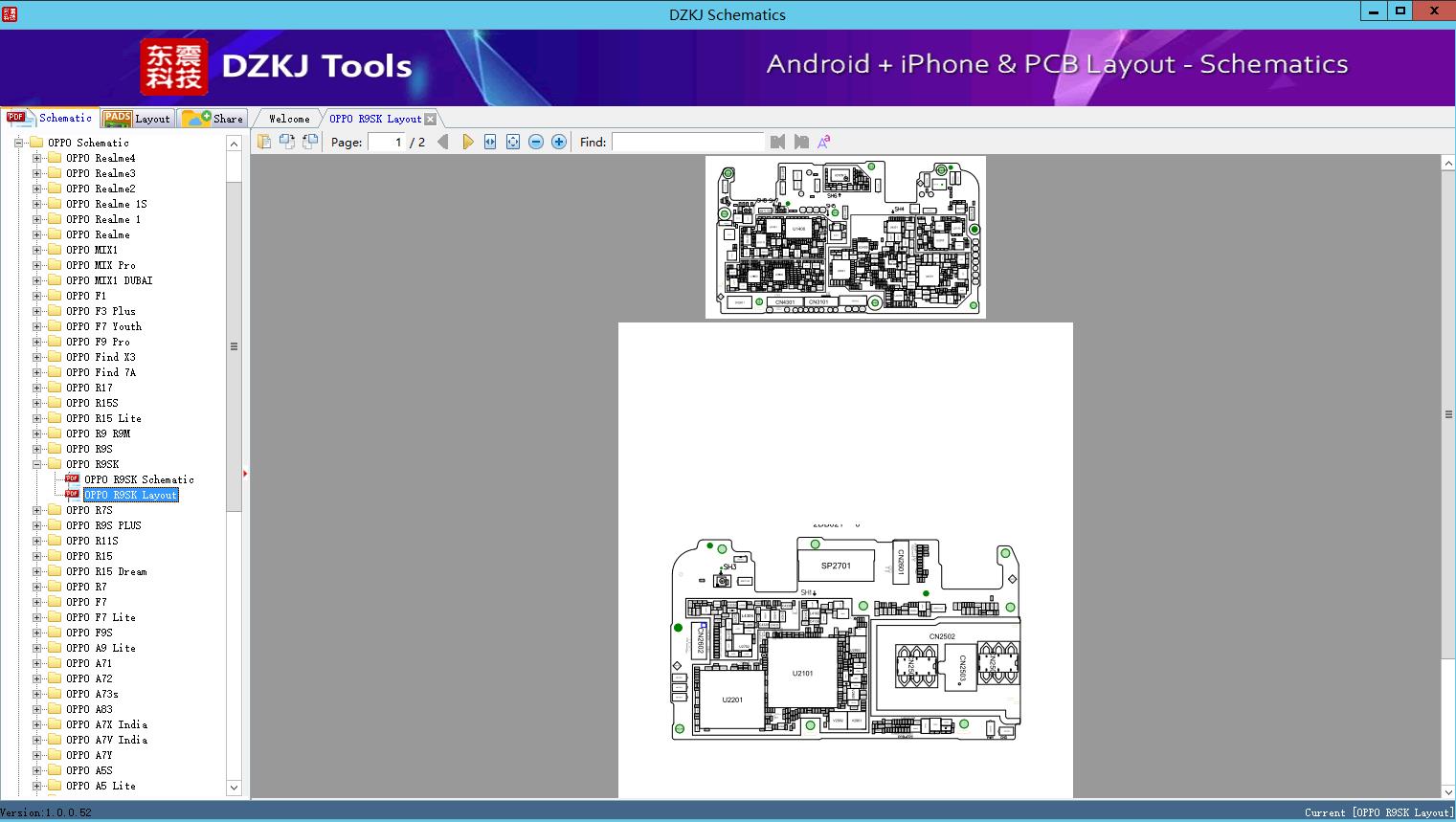
Task: Click the page number input field
Action: pos(386,142)
